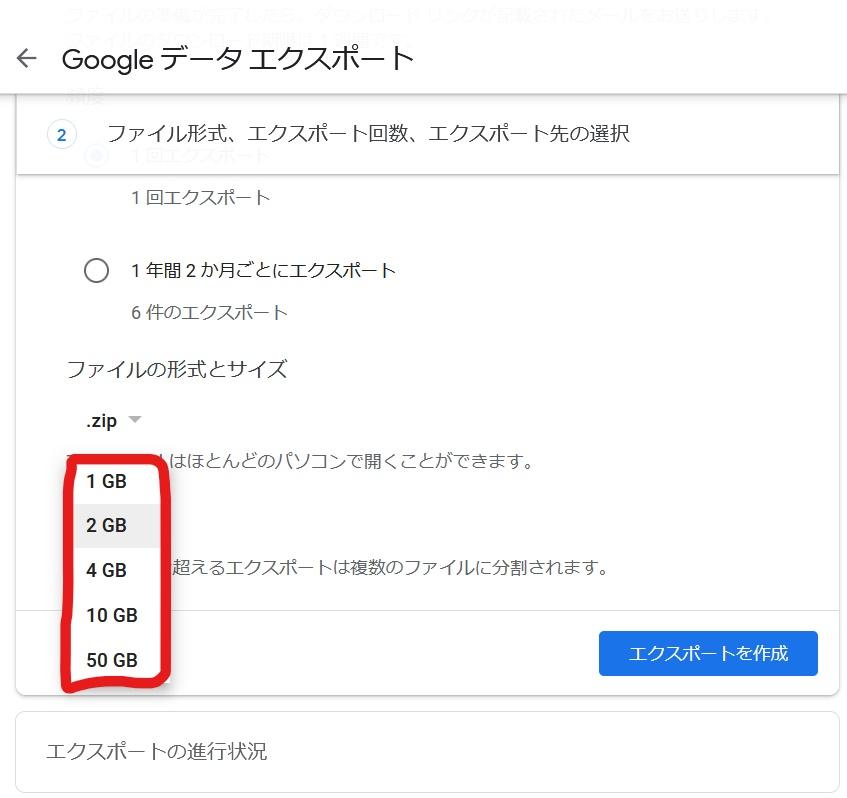Select the faded 1 回エクスポート radio button

point(96,156)
